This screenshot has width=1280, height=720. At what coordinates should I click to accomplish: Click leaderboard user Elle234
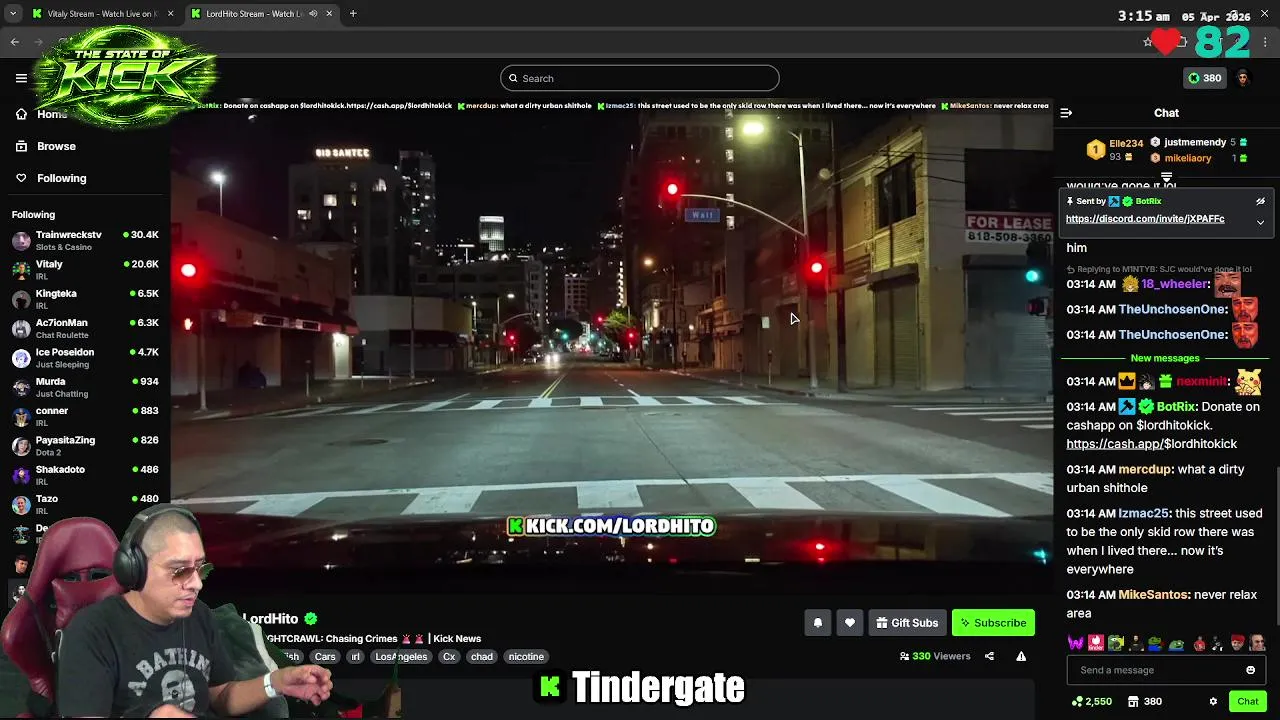click(x=1125, y=144)
